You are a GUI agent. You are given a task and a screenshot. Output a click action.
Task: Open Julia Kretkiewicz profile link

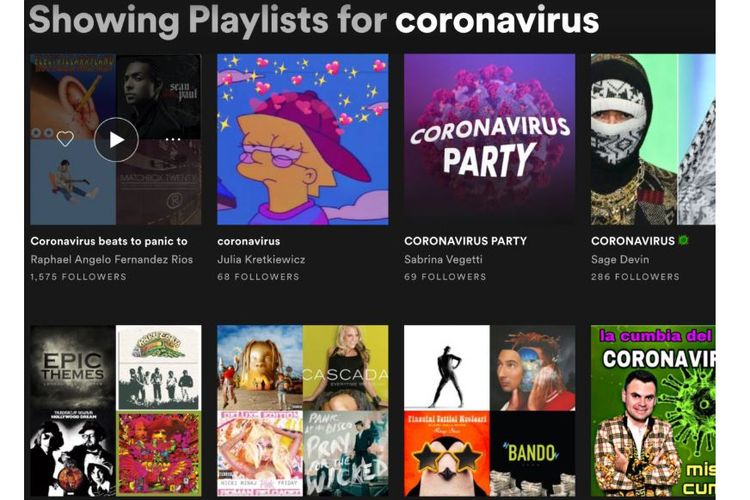click(261, 259)
